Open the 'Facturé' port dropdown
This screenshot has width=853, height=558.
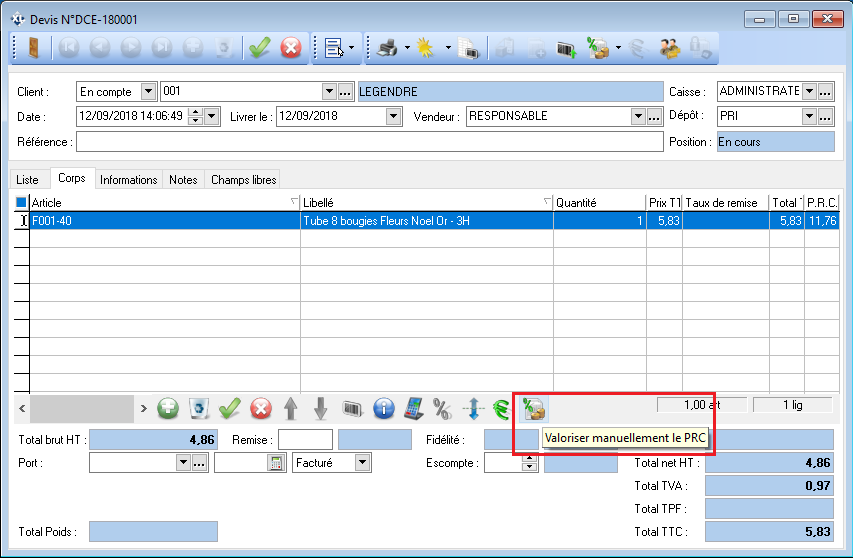point(362,463)
